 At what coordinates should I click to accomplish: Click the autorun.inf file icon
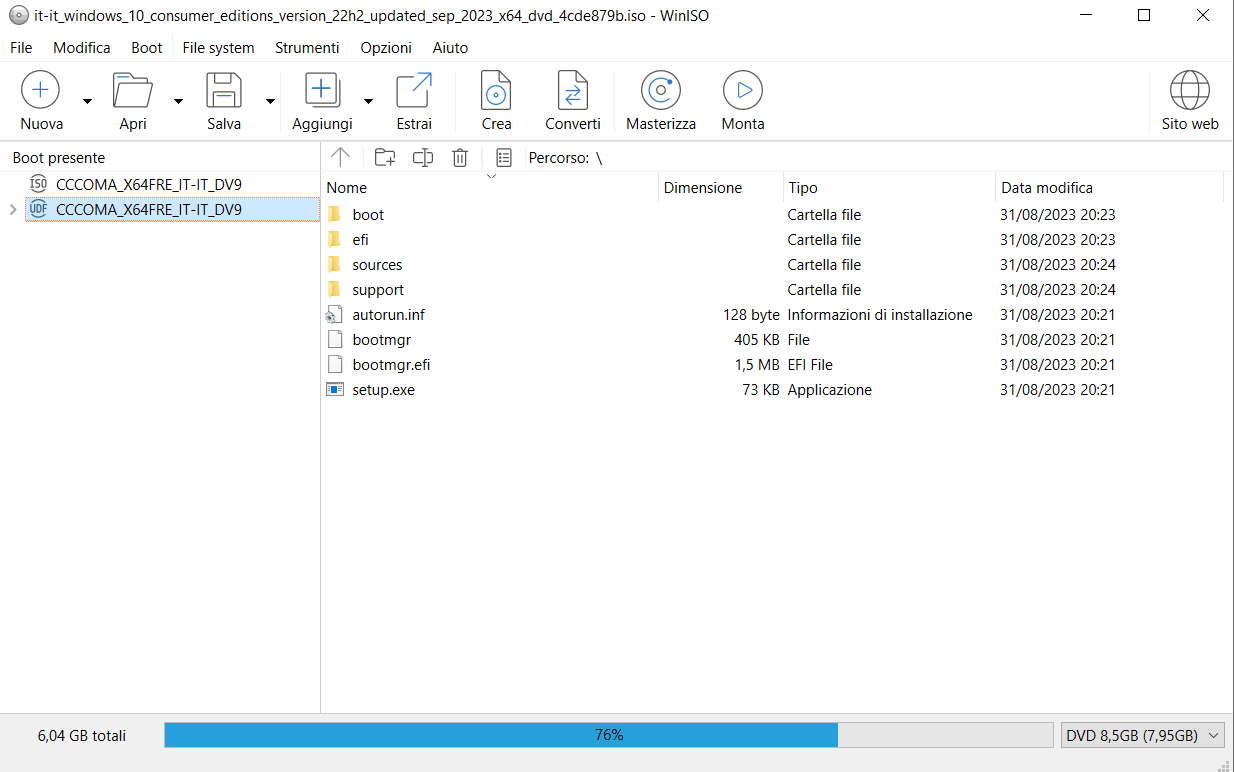click(x=334, y=314)
